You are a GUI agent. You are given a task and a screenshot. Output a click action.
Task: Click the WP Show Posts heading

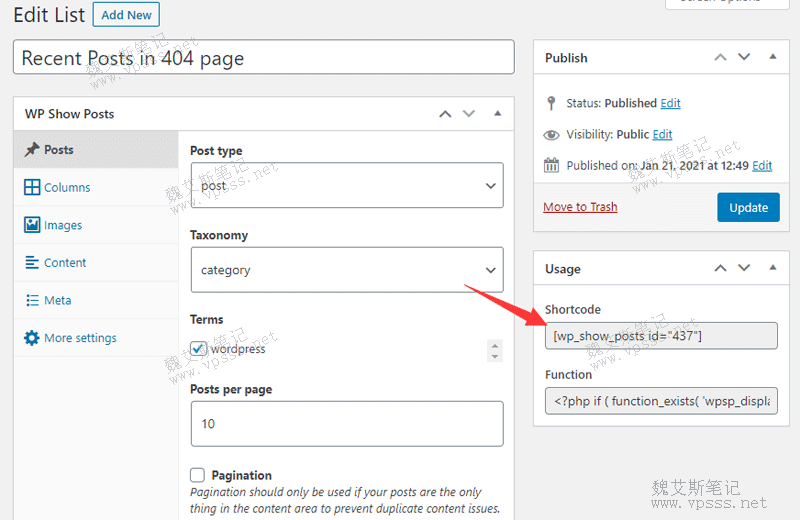tap(69, 114)
